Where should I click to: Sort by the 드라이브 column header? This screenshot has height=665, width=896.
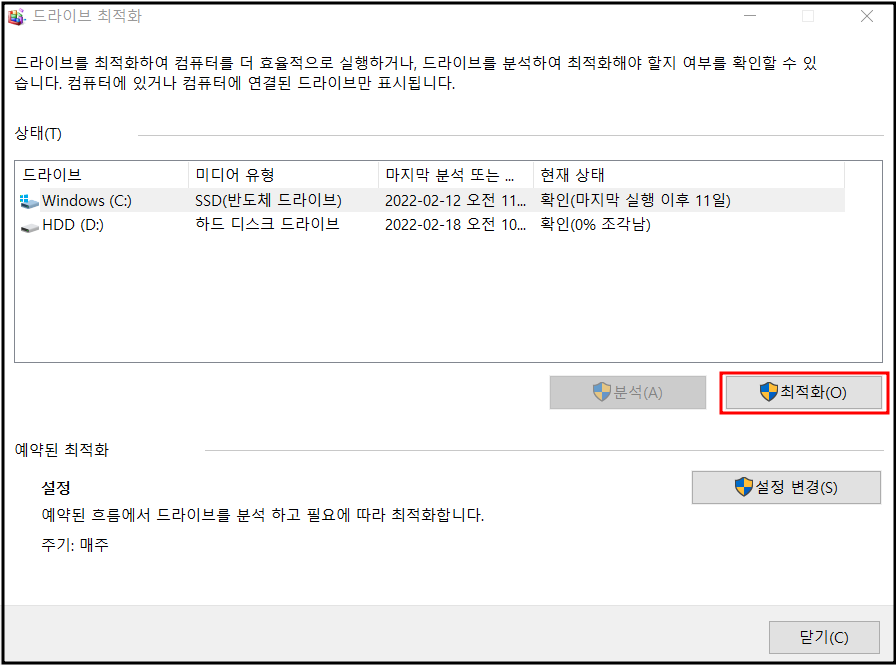tap(103, 175)
